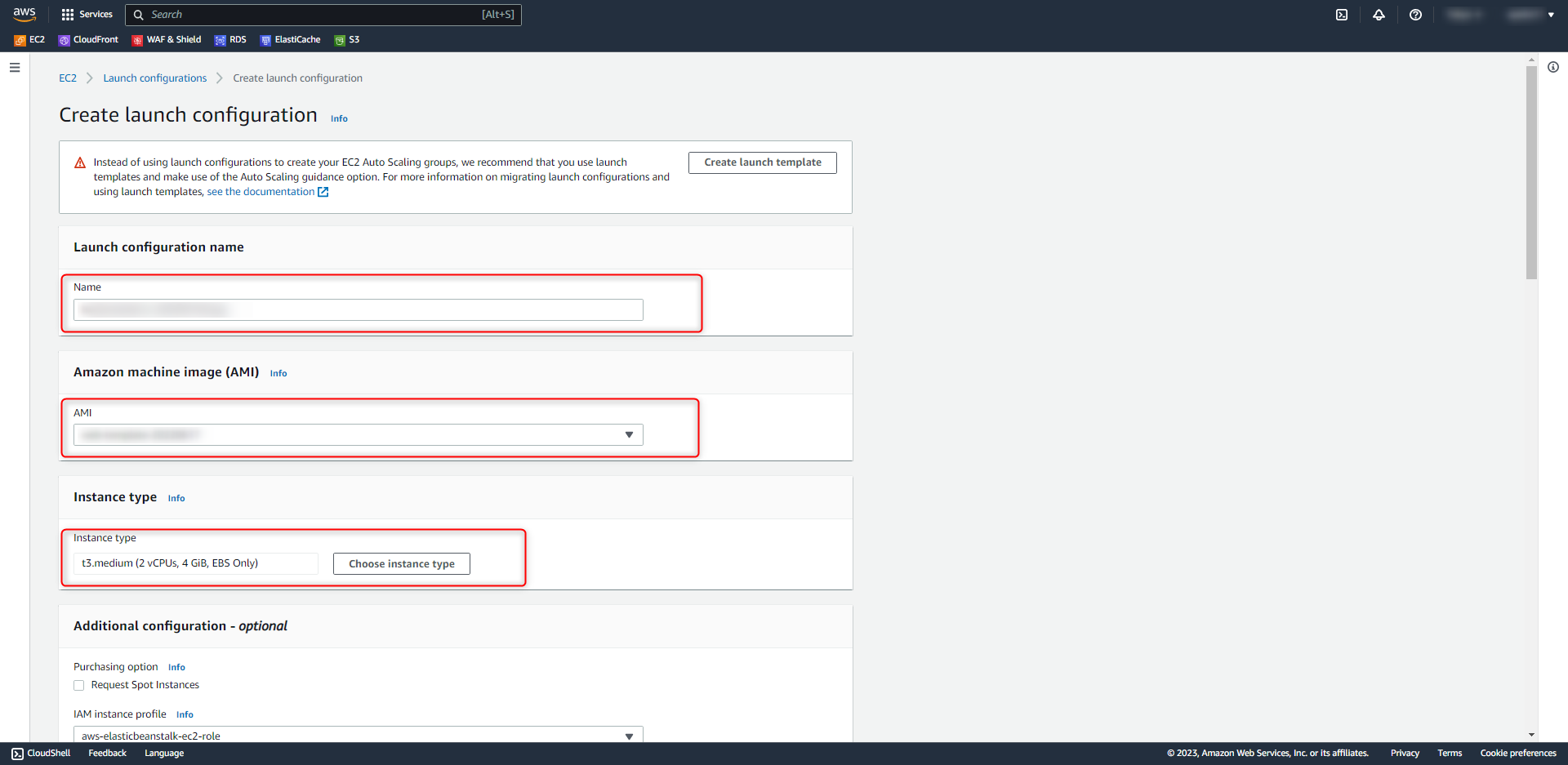Open the Privacy link
The height and width of the screenshot is (765, 1568).
click(1405, 754)
